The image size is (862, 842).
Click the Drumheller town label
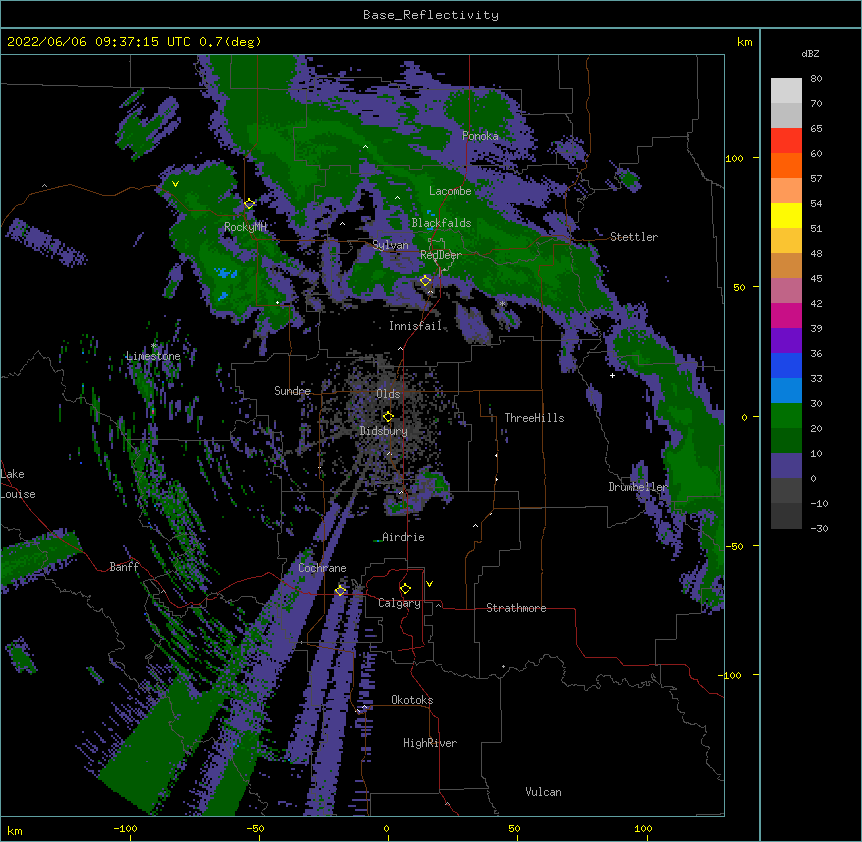click(638, 487)
